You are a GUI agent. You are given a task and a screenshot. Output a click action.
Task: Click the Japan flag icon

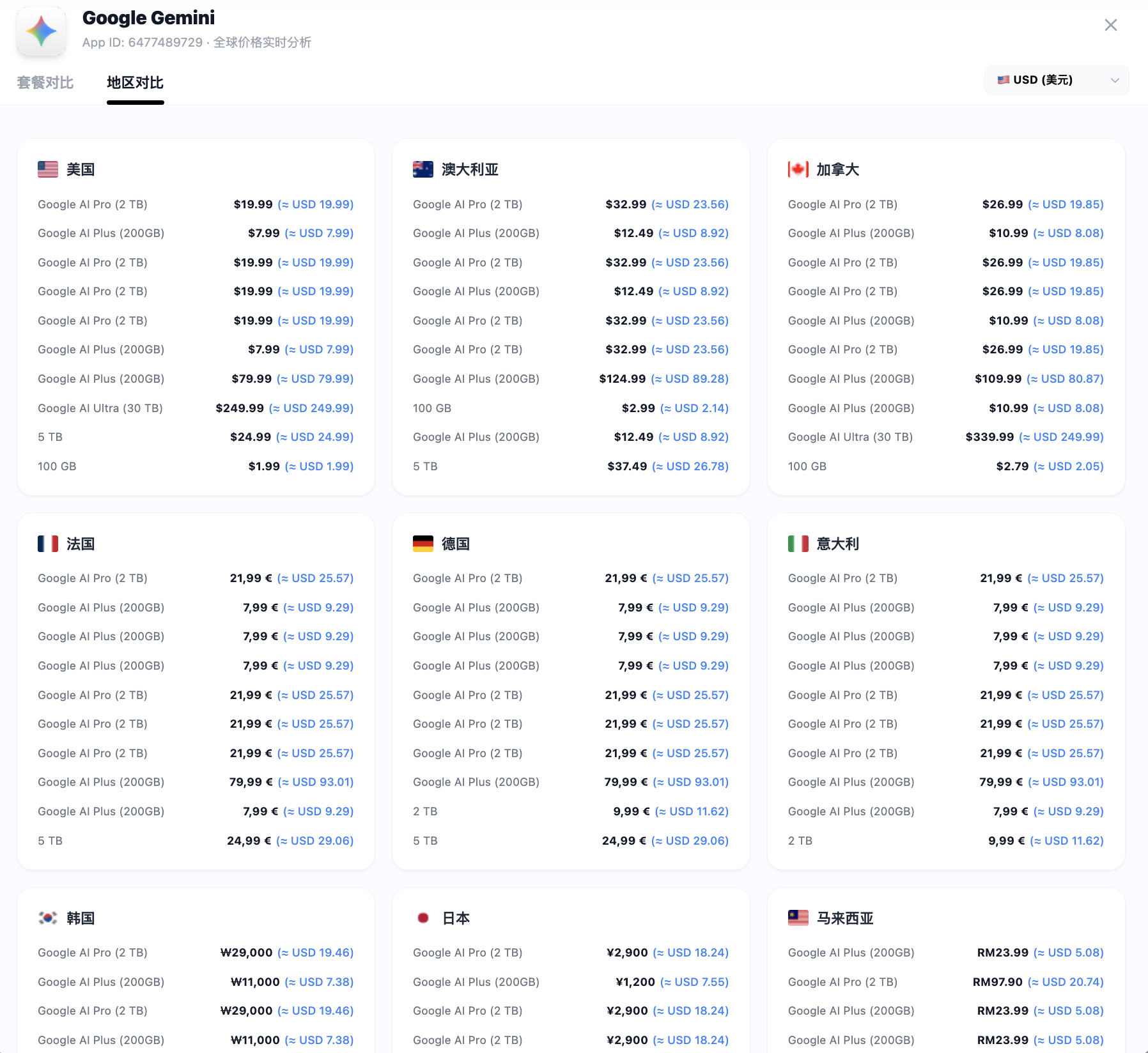423,918
